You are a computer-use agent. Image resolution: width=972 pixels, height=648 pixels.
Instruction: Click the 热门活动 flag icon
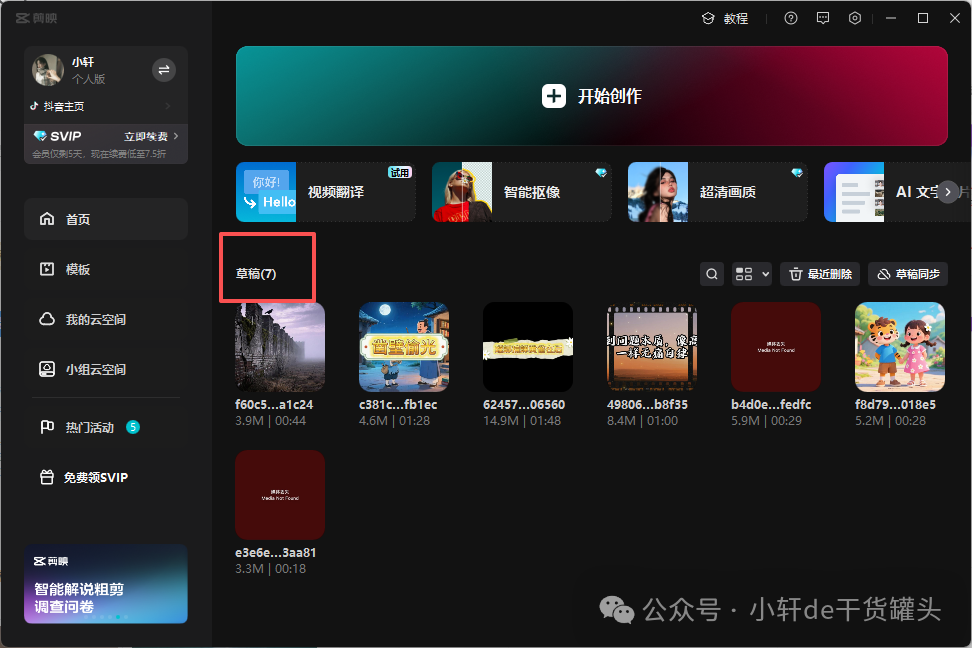pyautogui.click(x=47, y=427)
